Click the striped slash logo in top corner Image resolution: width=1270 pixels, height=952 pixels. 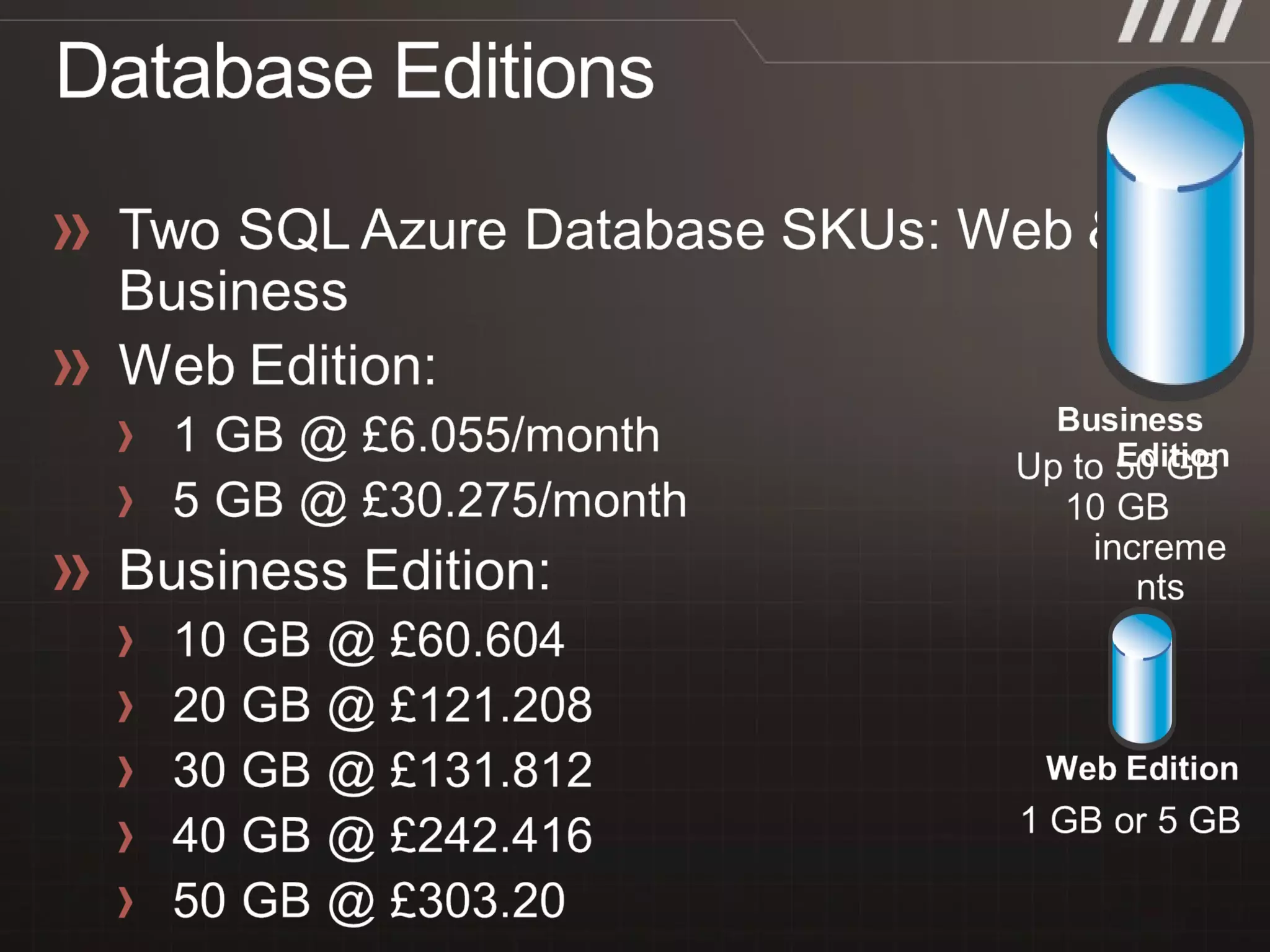click(1180, 22)
